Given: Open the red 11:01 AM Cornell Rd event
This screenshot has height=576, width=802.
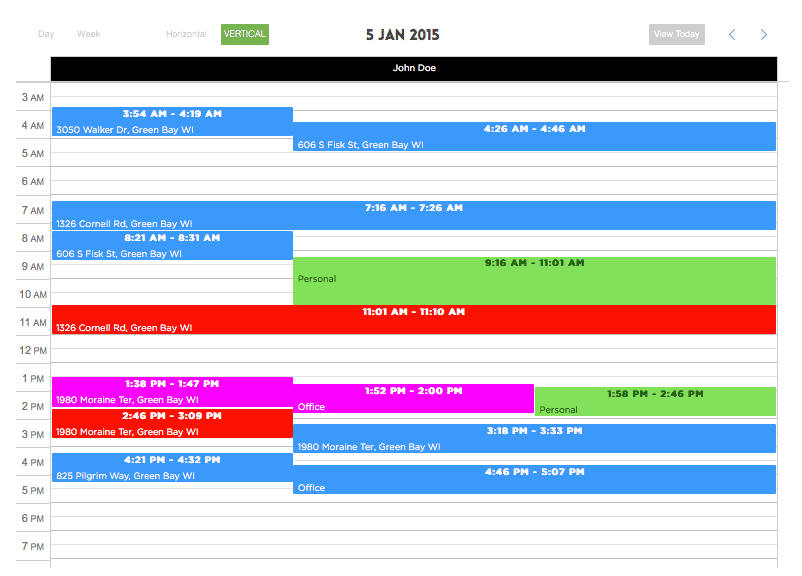Looking at the screenshot, I should coord(414,319).
